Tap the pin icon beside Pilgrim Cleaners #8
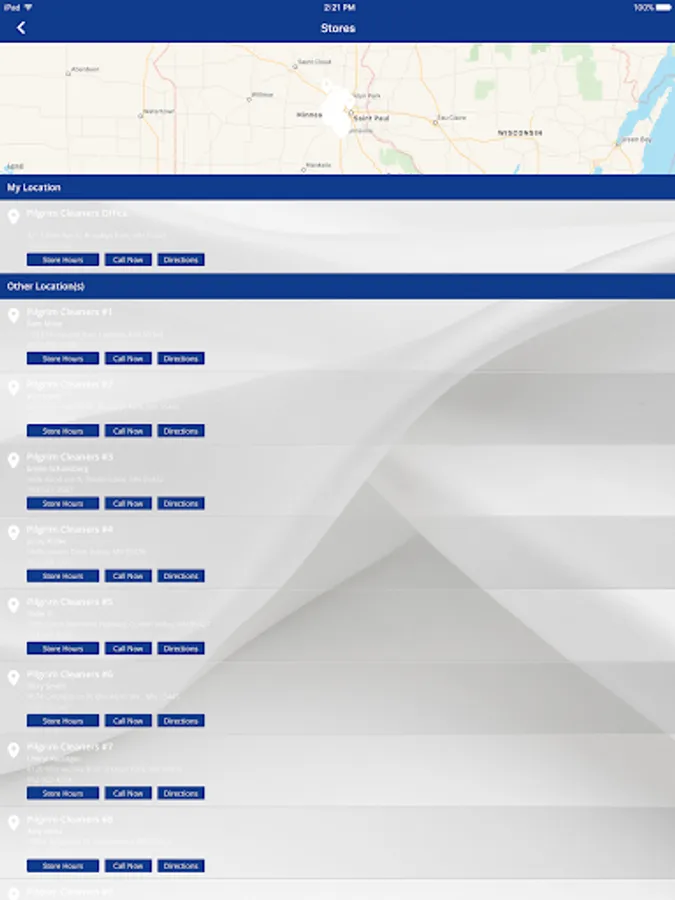Screen dimensions: 675x900 [x=14, y=823]
